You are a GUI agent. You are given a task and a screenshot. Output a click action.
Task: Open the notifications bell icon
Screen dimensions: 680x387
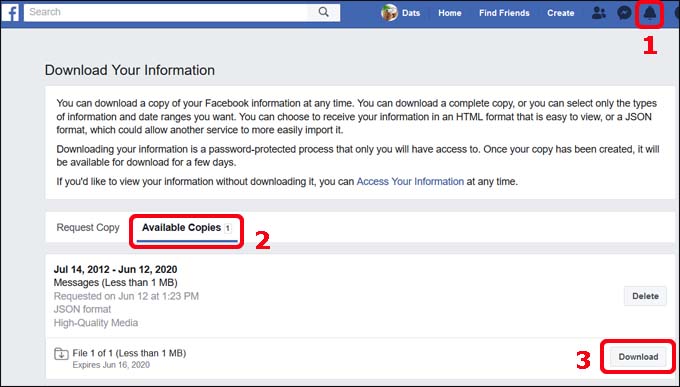[649, 13]
